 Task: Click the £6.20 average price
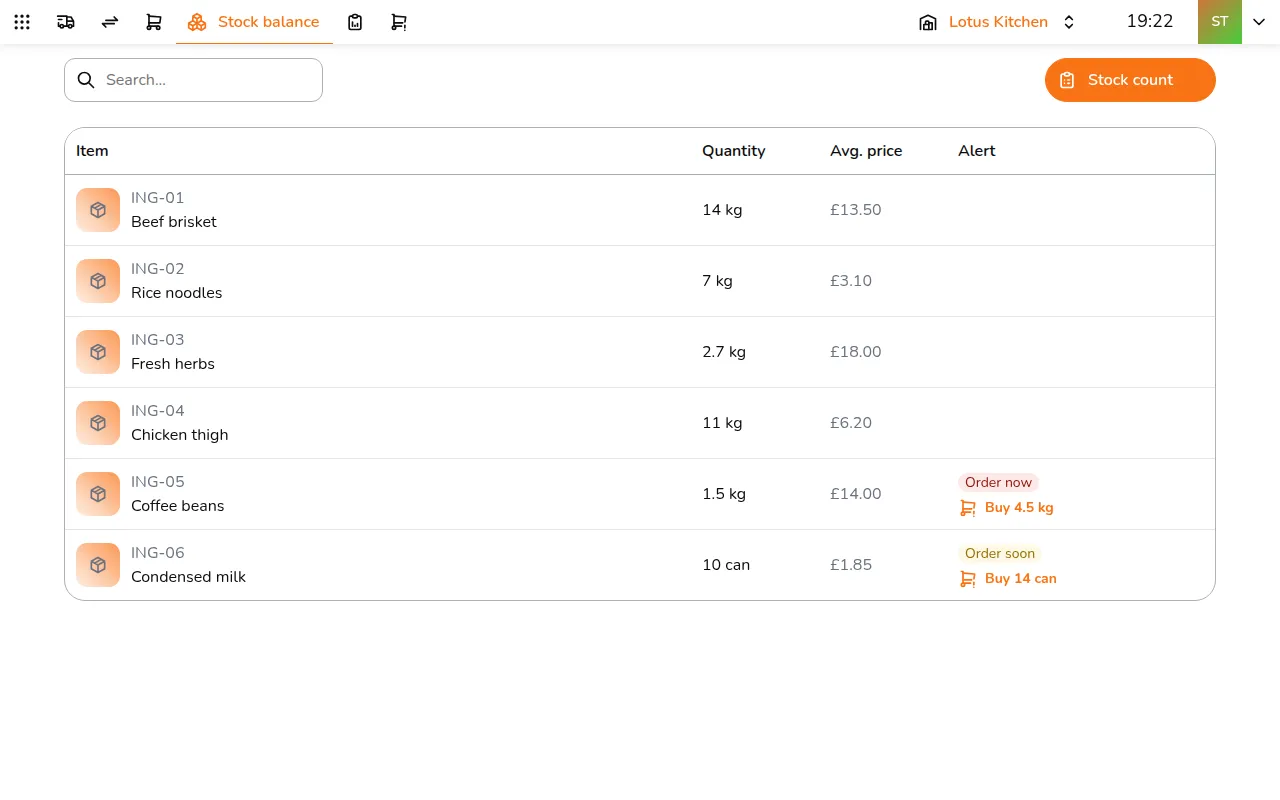coord(851,423)
